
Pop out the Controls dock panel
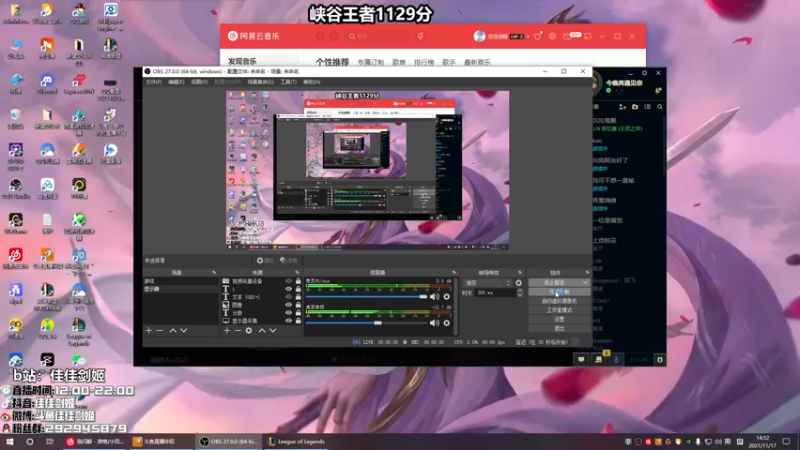587,272
